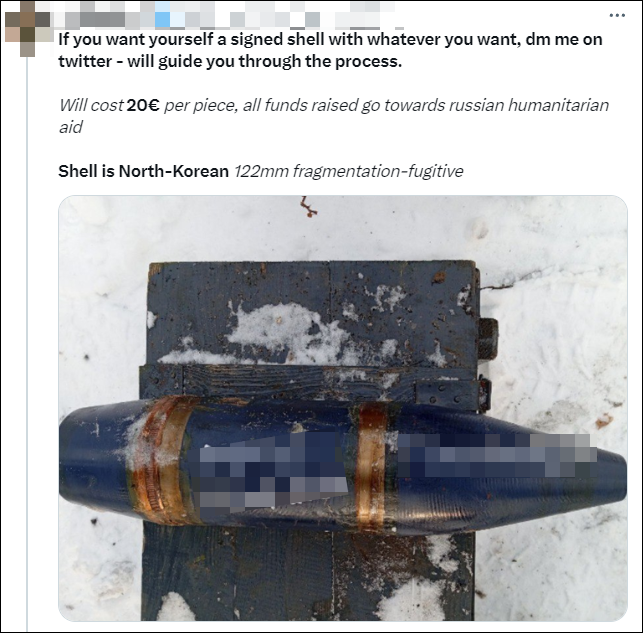Click the 'will guide you through the process' line

coord(264,61)
